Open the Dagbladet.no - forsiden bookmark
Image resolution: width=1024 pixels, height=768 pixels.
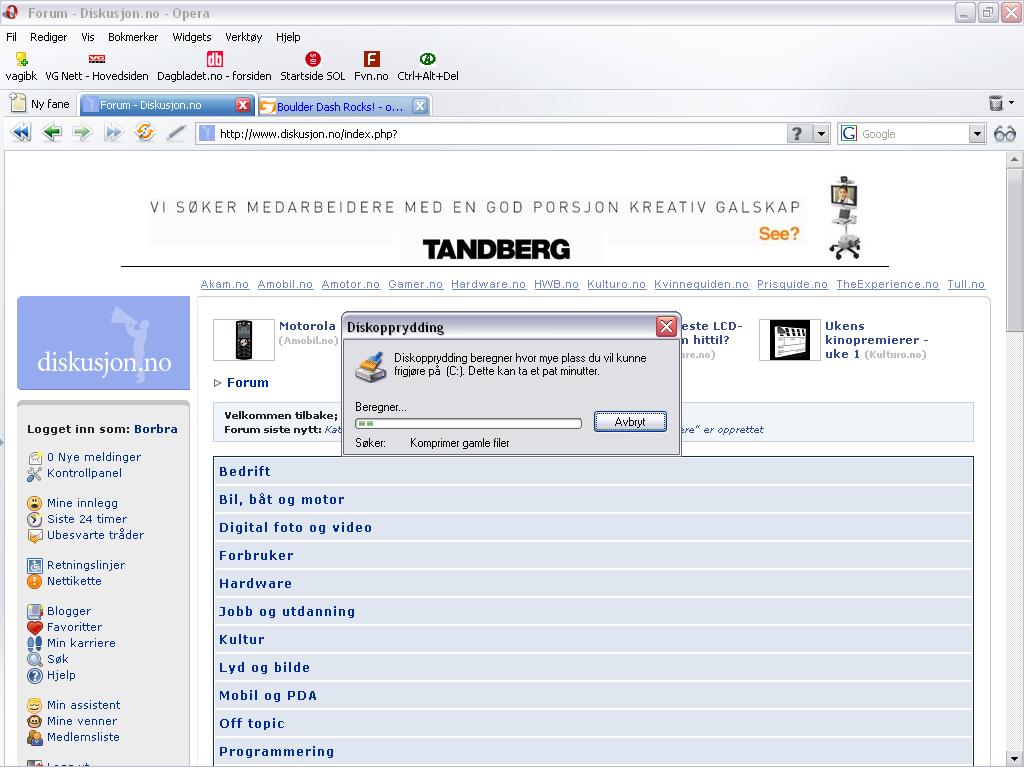(x=214, y=67)
